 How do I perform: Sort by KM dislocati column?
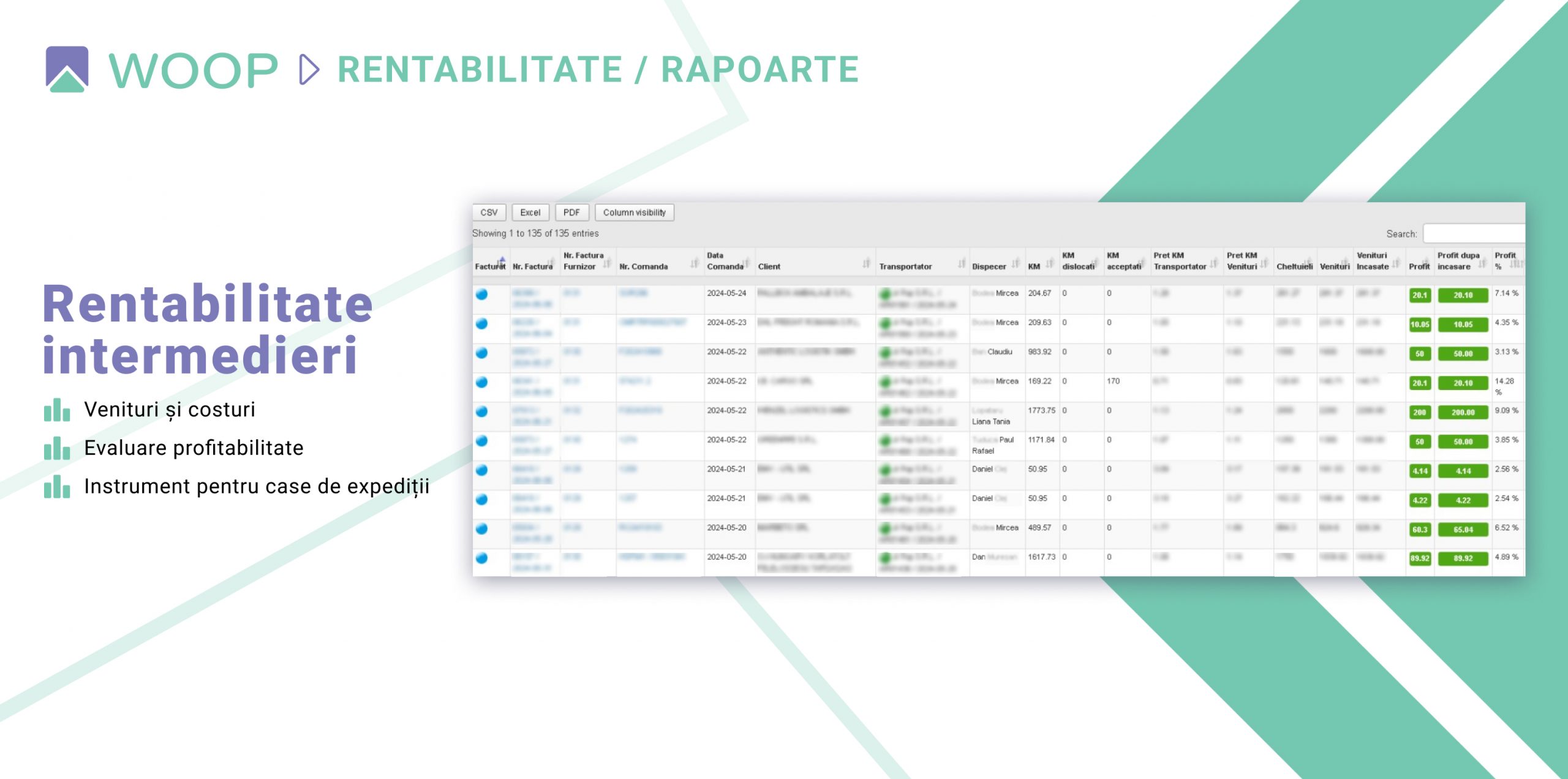(x=1081, y=262)
